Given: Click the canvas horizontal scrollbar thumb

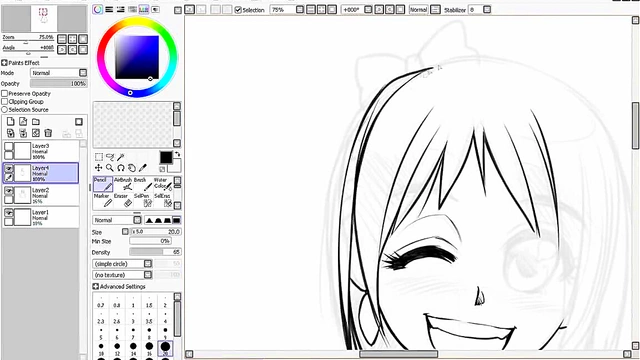Looking at the screenshot, I should tap(399, 354).
